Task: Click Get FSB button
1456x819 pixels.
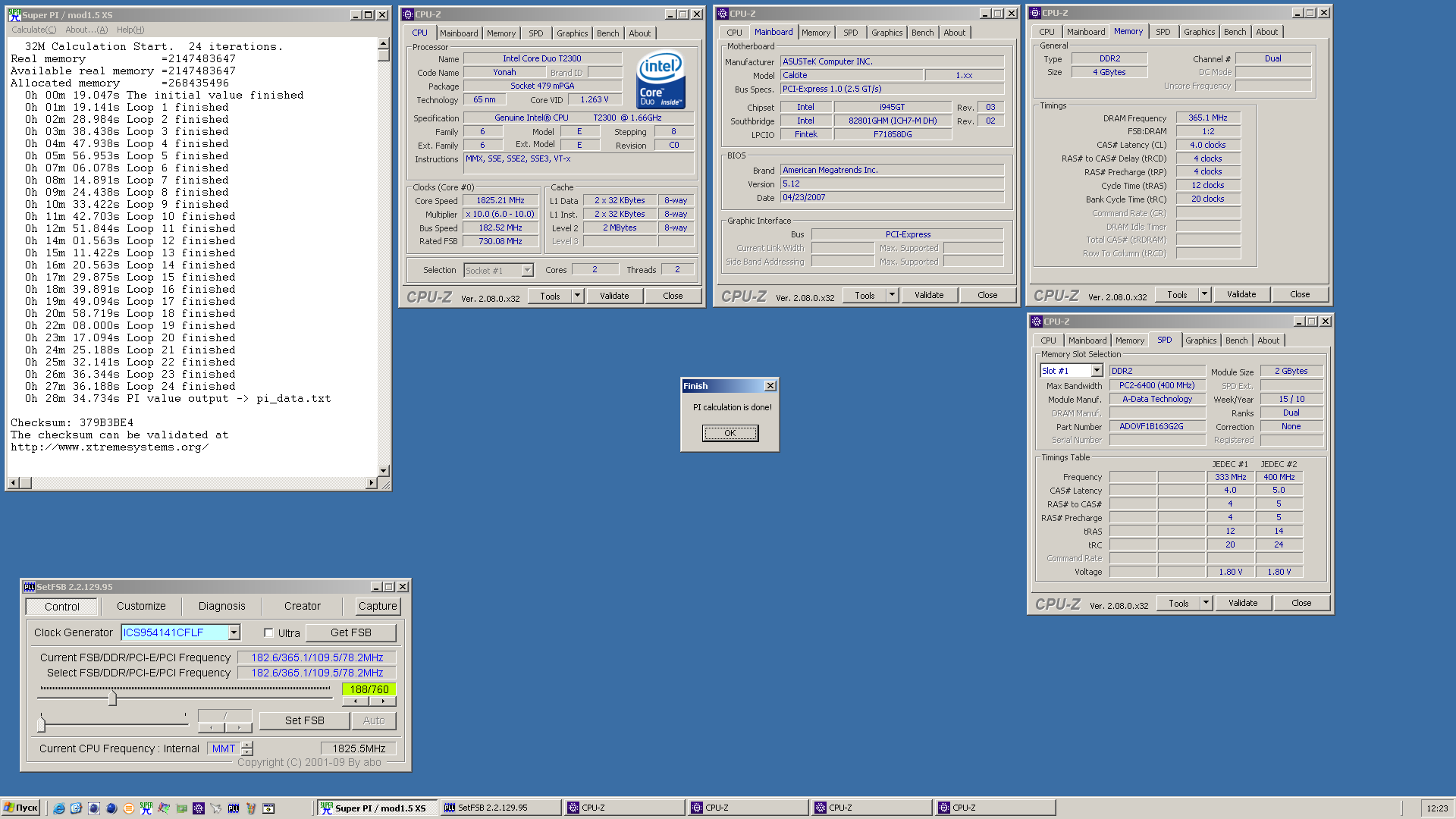Action: tap(351, 632)
